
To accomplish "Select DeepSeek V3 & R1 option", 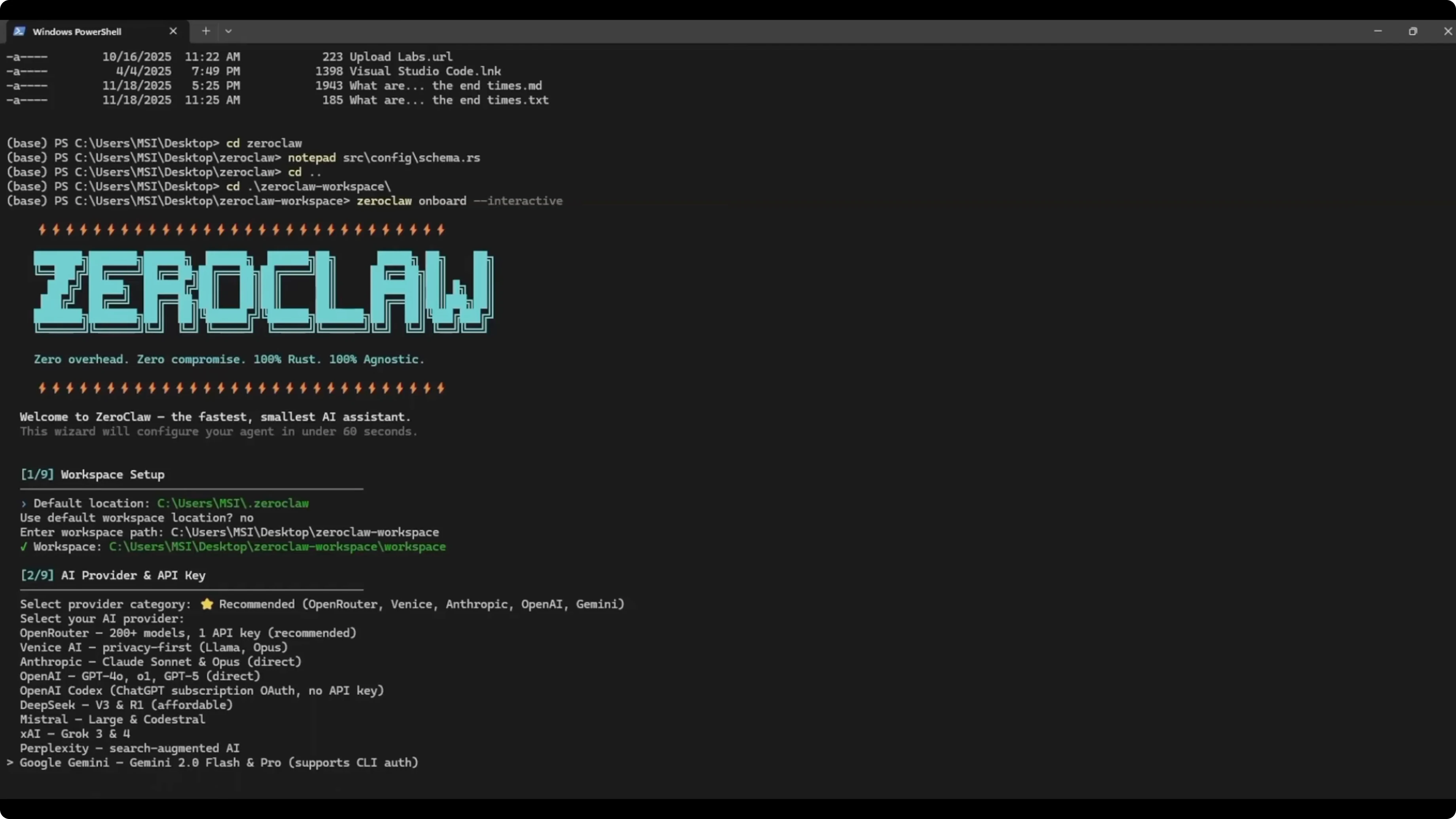I will click(126, 705).
